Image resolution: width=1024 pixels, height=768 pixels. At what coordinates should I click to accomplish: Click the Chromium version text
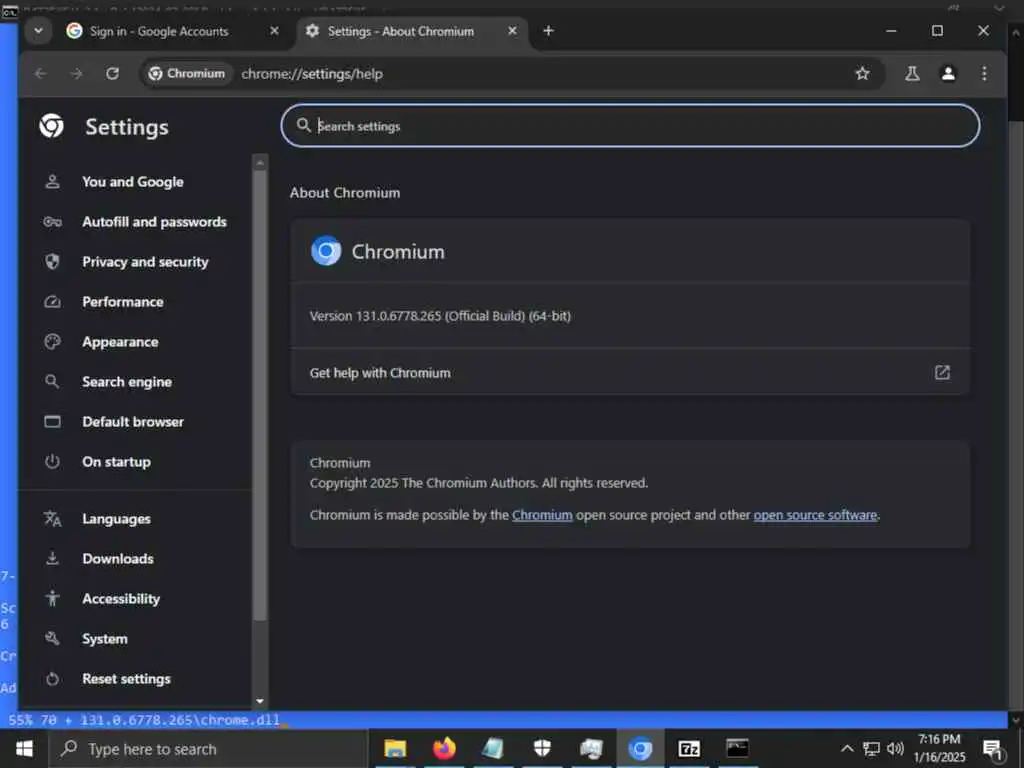[x=440, y=316]
